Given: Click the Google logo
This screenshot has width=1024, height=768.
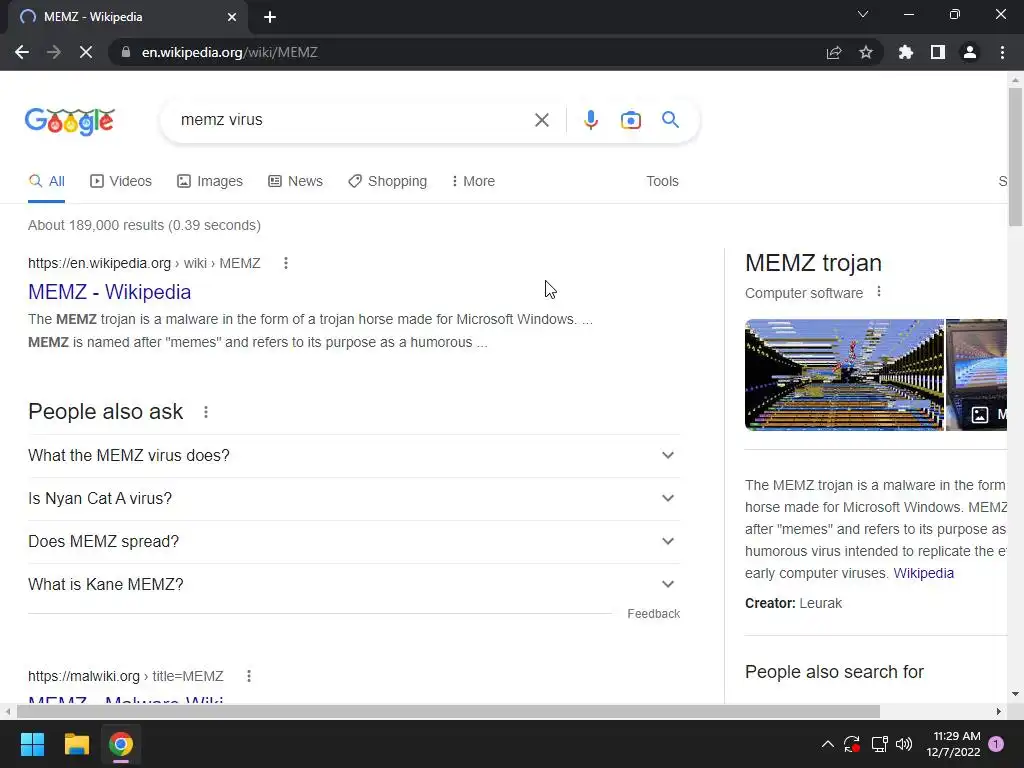Looking at the screenshot, I should pyautogui.click(x=70, y=121).
